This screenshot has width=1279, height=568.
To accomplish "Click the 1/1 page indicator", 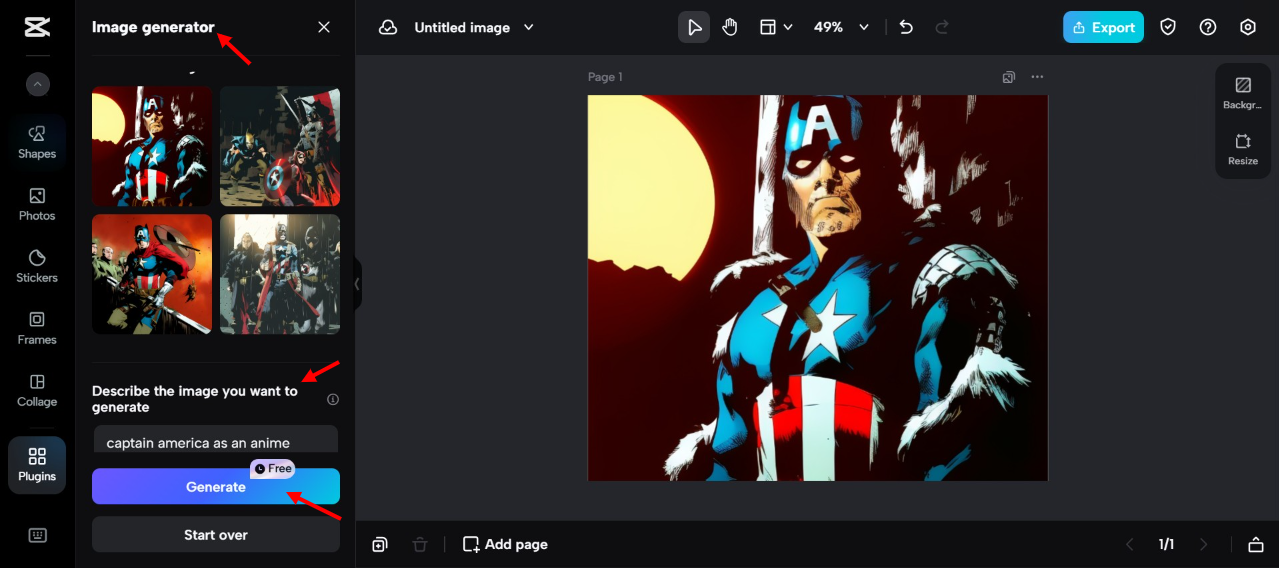I will [x=1166, y=544].
